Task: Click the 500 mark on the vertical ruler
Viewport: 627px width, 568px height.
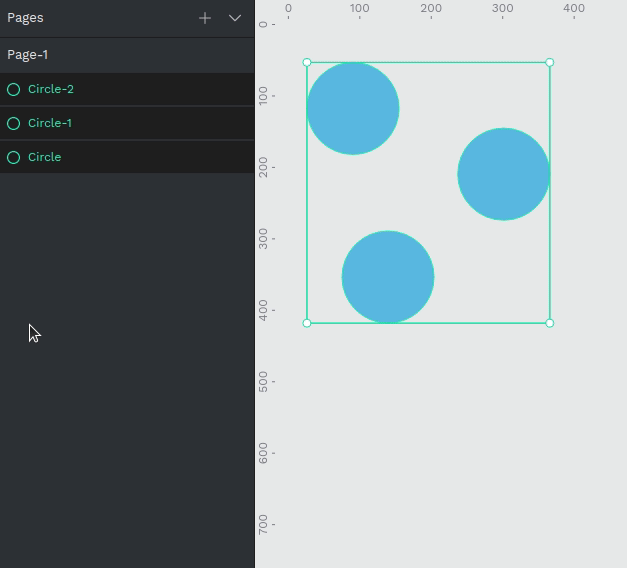Action: tap(263, 381)
